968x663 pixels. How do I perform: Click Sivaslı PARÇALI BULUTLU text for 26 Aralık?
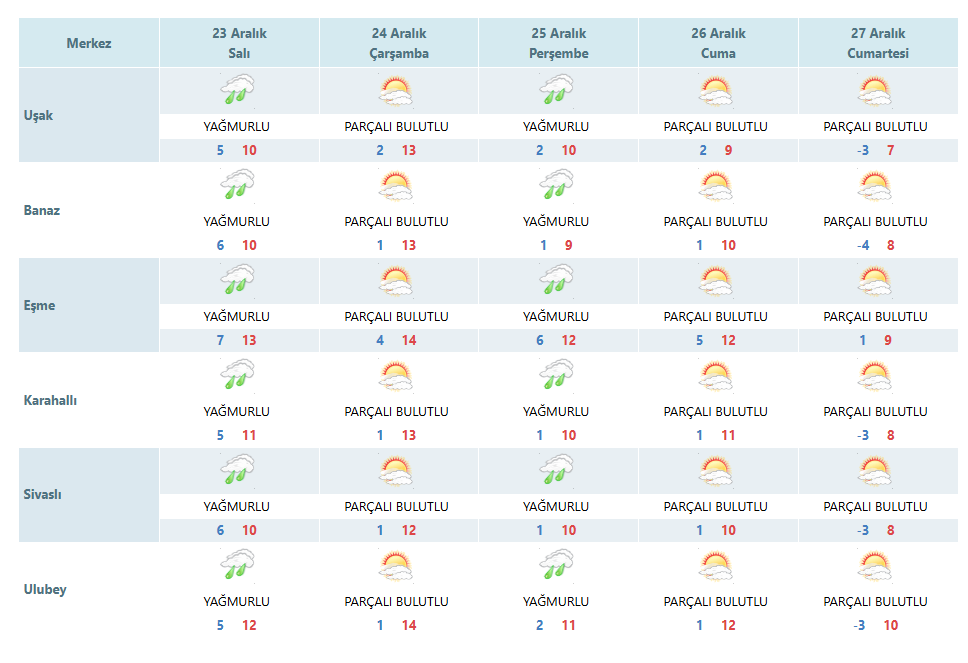pos(716,506)
